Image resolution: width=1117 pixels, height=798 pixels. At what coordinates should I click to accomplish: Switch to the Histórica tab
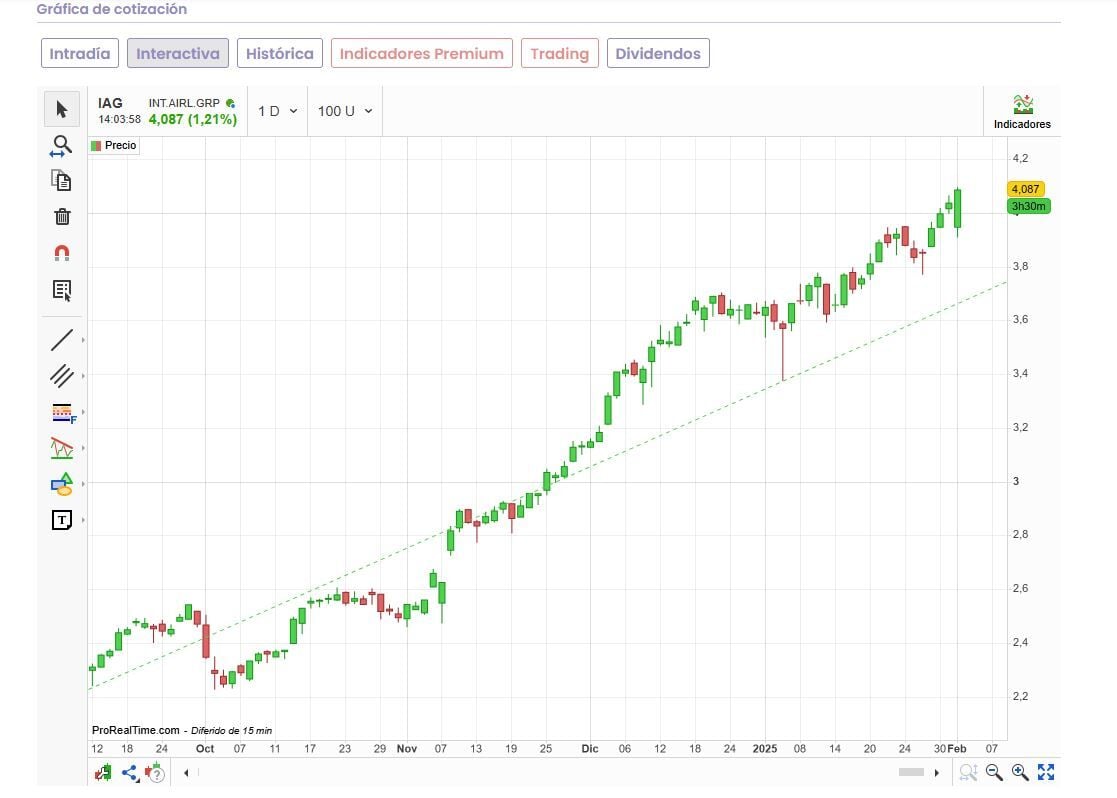[x=280, y=54]
